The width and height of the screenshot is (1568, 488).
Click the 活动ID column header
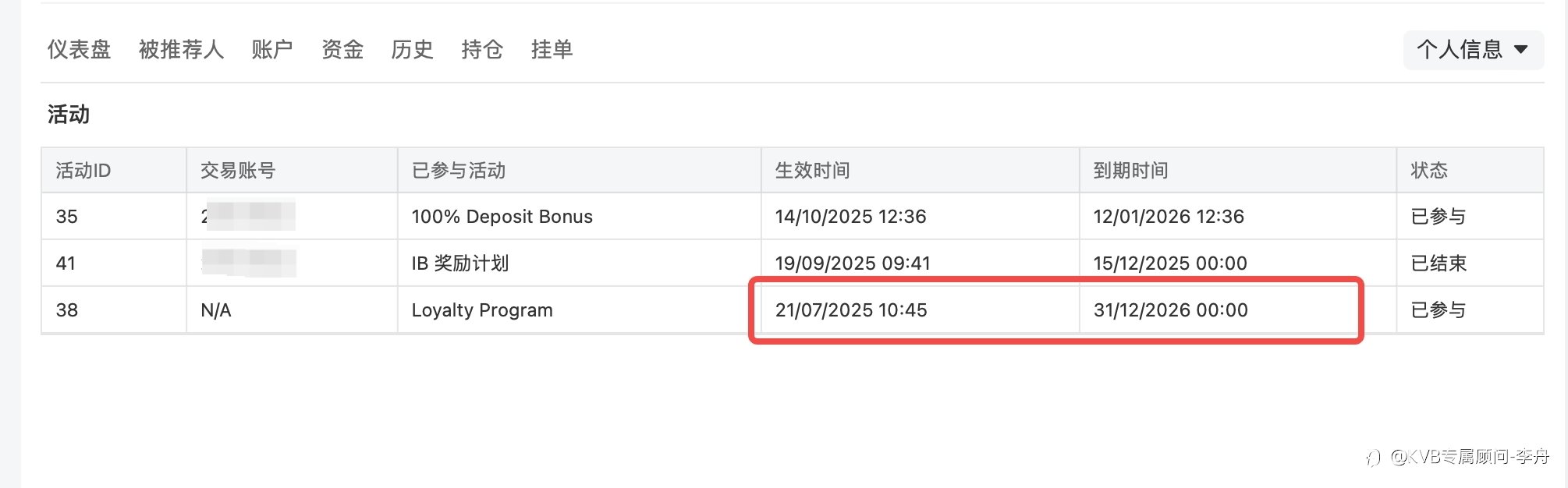83,171
